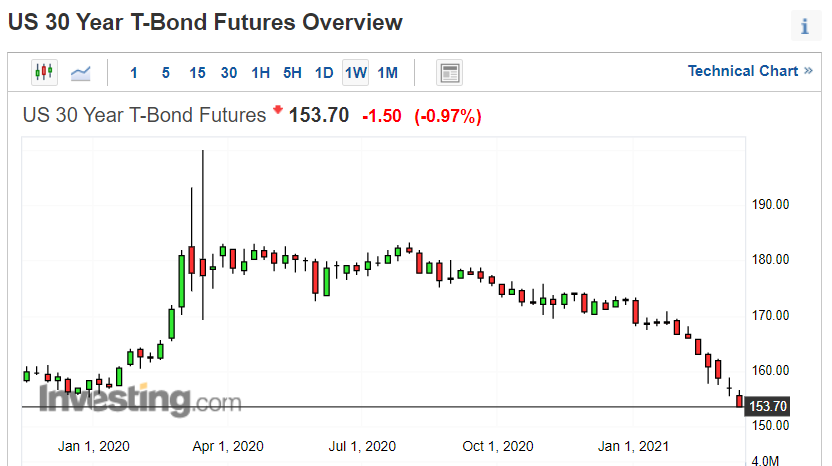Select the active 1W interval
This screenshot has height=466, width=832.
(356, 73)
